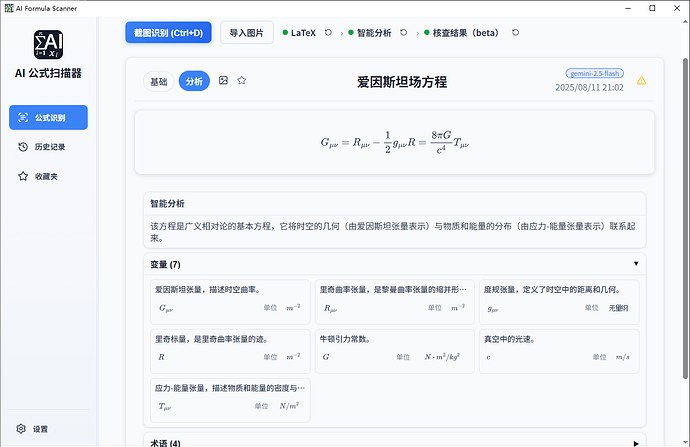This screenshot has height=447, width=690.
Task: Click the unit value m/s
Action: [x=622, y=357]
